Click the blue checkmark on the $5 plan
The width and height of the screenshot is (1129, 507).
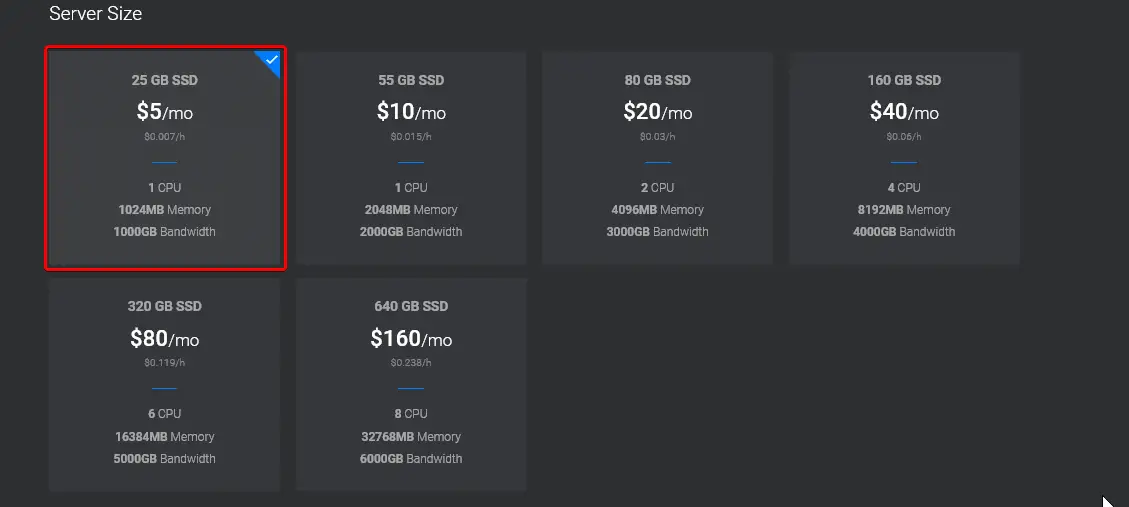(x=271, y=60)
